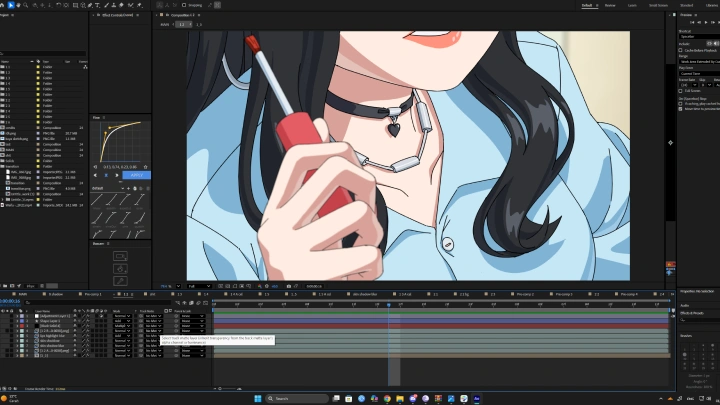Select the Hand tool
Image resolution: width=720 pixels, height=405 pixels.
coord(18,5)
